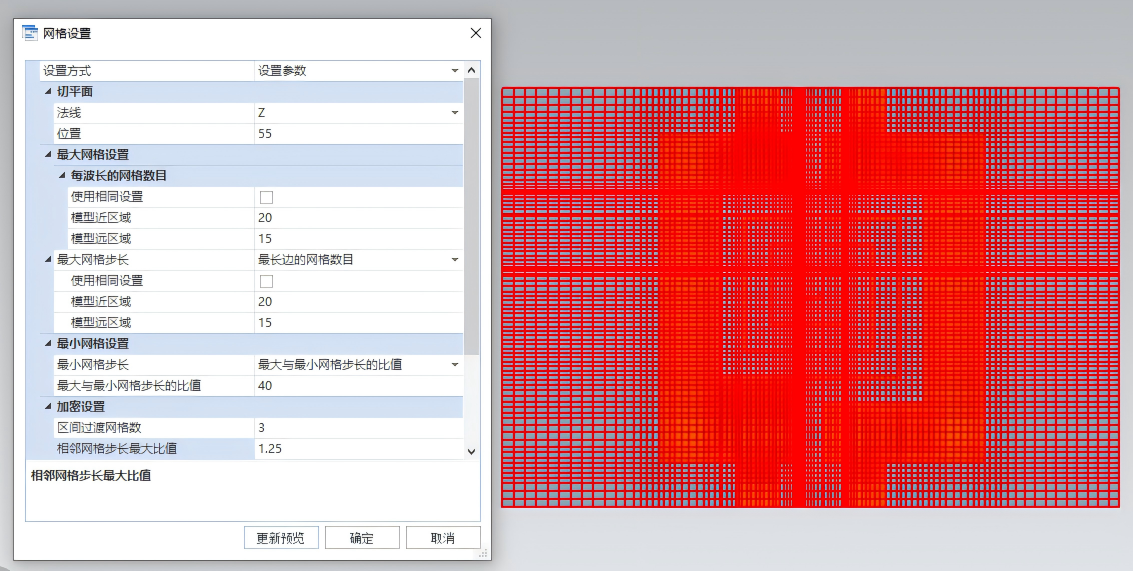Select the 区间过渡网格数 row label
The width and height of the screenshot is (1133, 571).
coord(99,428)
